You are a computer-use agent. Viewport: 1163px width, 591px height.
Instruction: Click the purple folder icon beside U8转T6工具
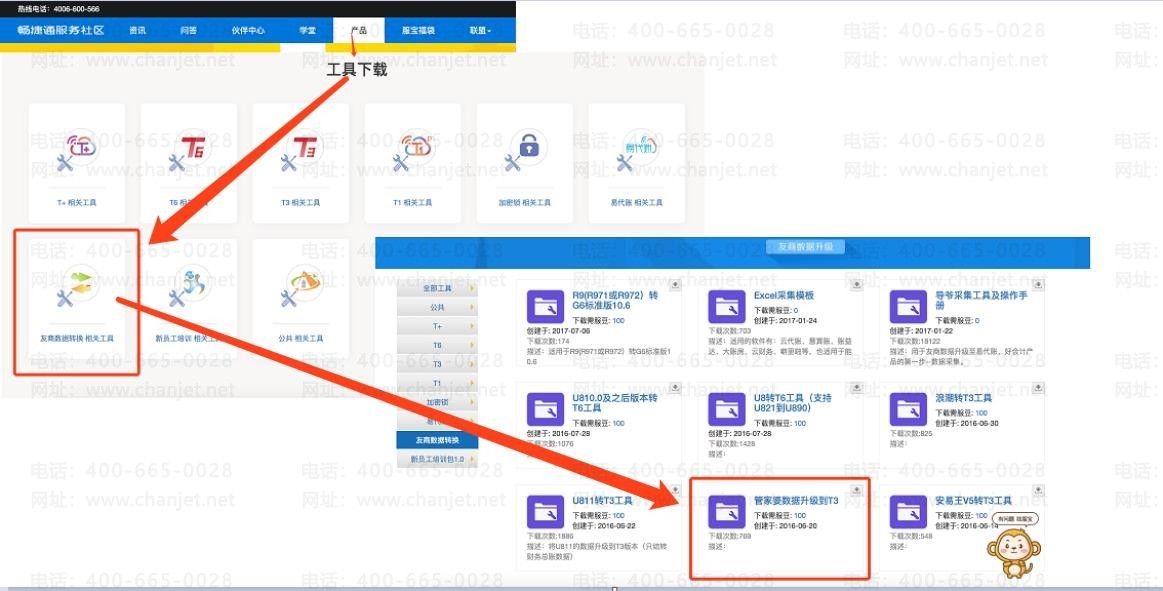(726, 409)
